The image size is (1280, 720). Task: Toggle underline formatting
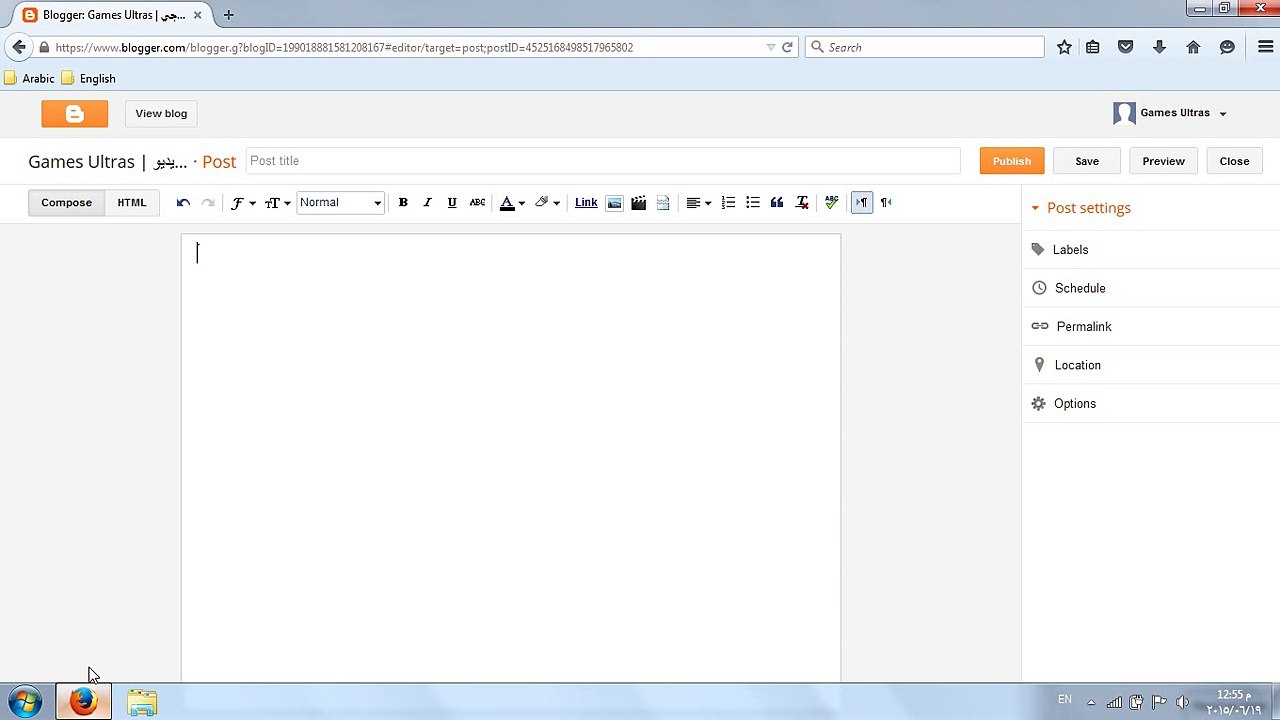coord(452,203)
